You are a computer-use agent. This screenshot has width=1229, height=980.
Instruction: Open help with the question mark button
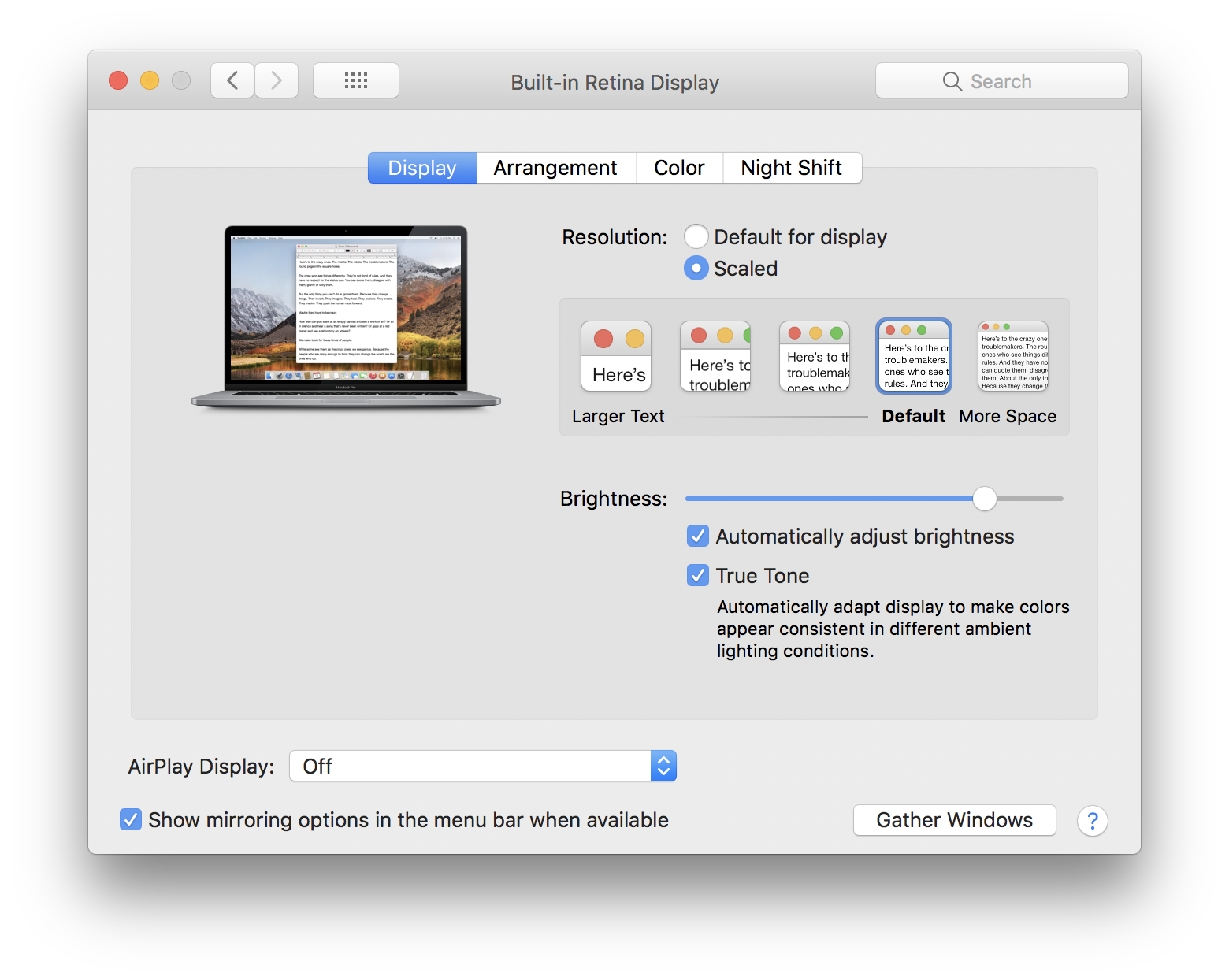(x=1093, y=821)
